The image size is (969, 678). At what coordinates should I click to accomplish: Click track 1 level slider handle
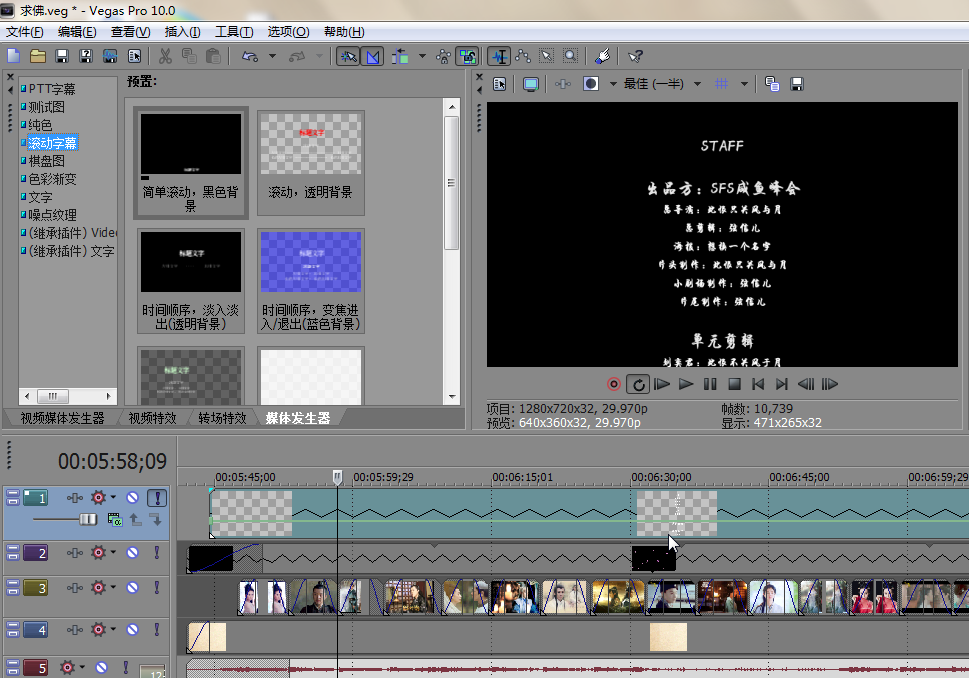point(88,519)
